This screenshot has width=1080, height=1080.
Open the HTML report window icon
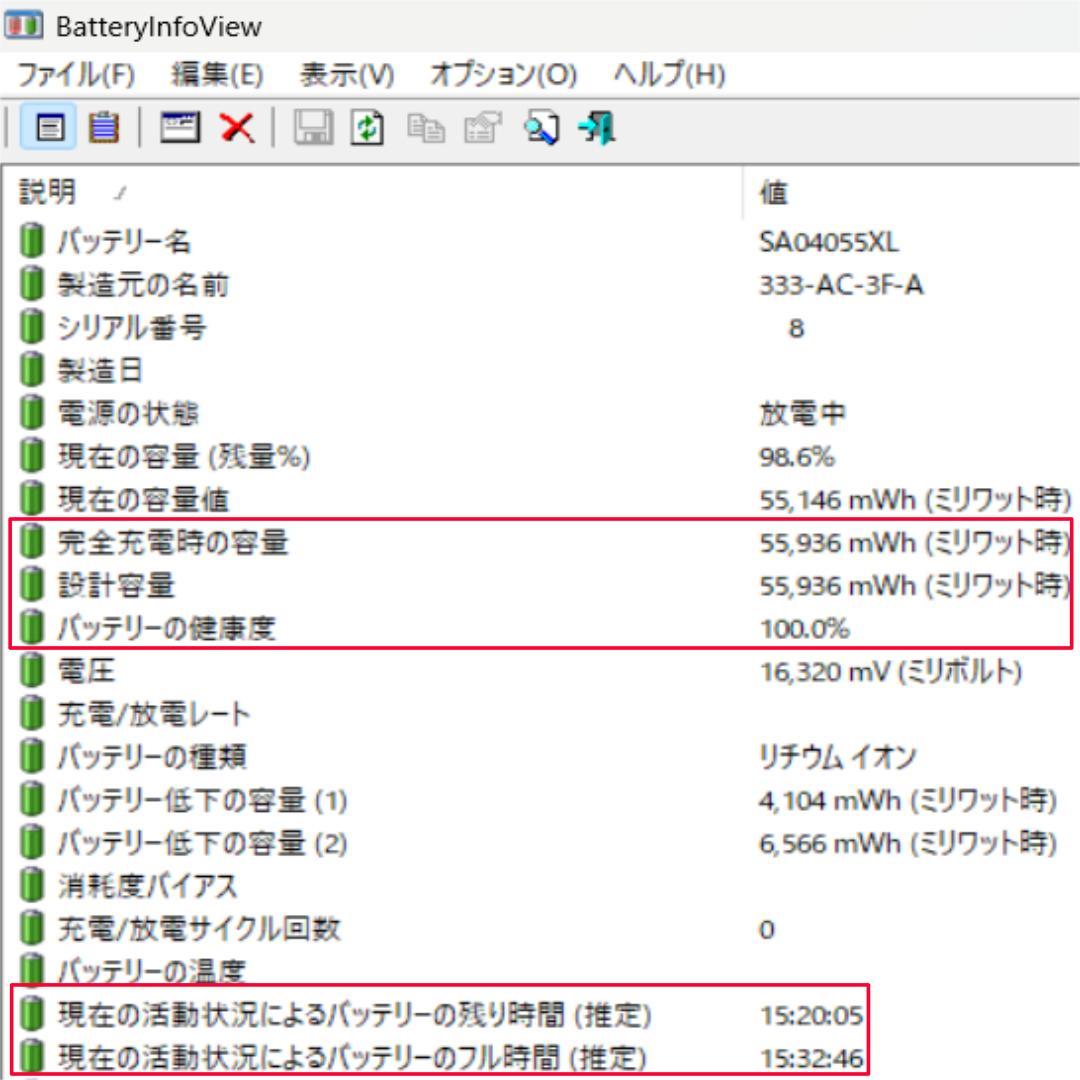pyautogui.click(x=181, y=126)
